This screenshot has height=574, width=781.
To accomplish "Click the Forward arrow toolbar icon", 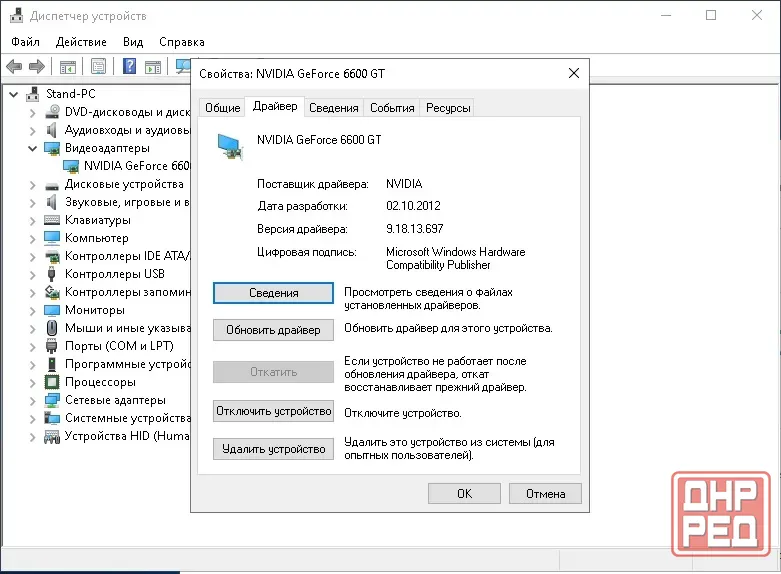I will coord(37,66).
